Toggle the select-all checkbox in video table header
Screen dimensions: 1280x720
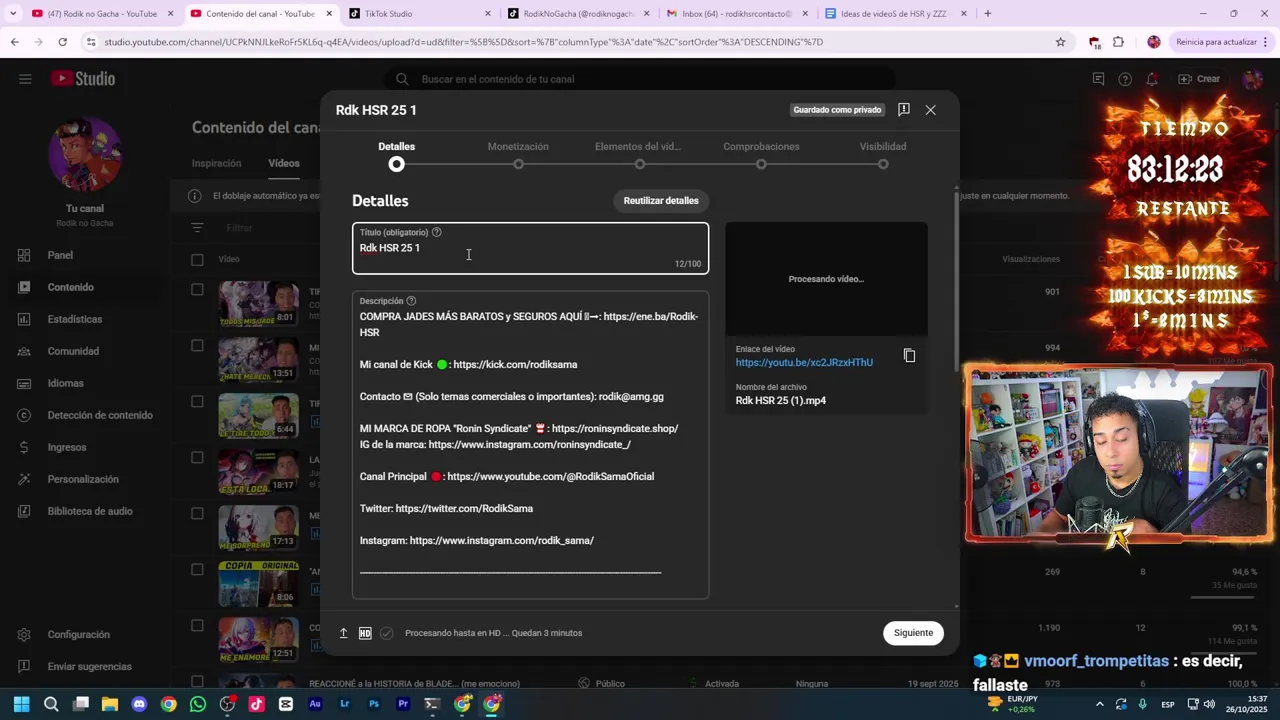197,260
